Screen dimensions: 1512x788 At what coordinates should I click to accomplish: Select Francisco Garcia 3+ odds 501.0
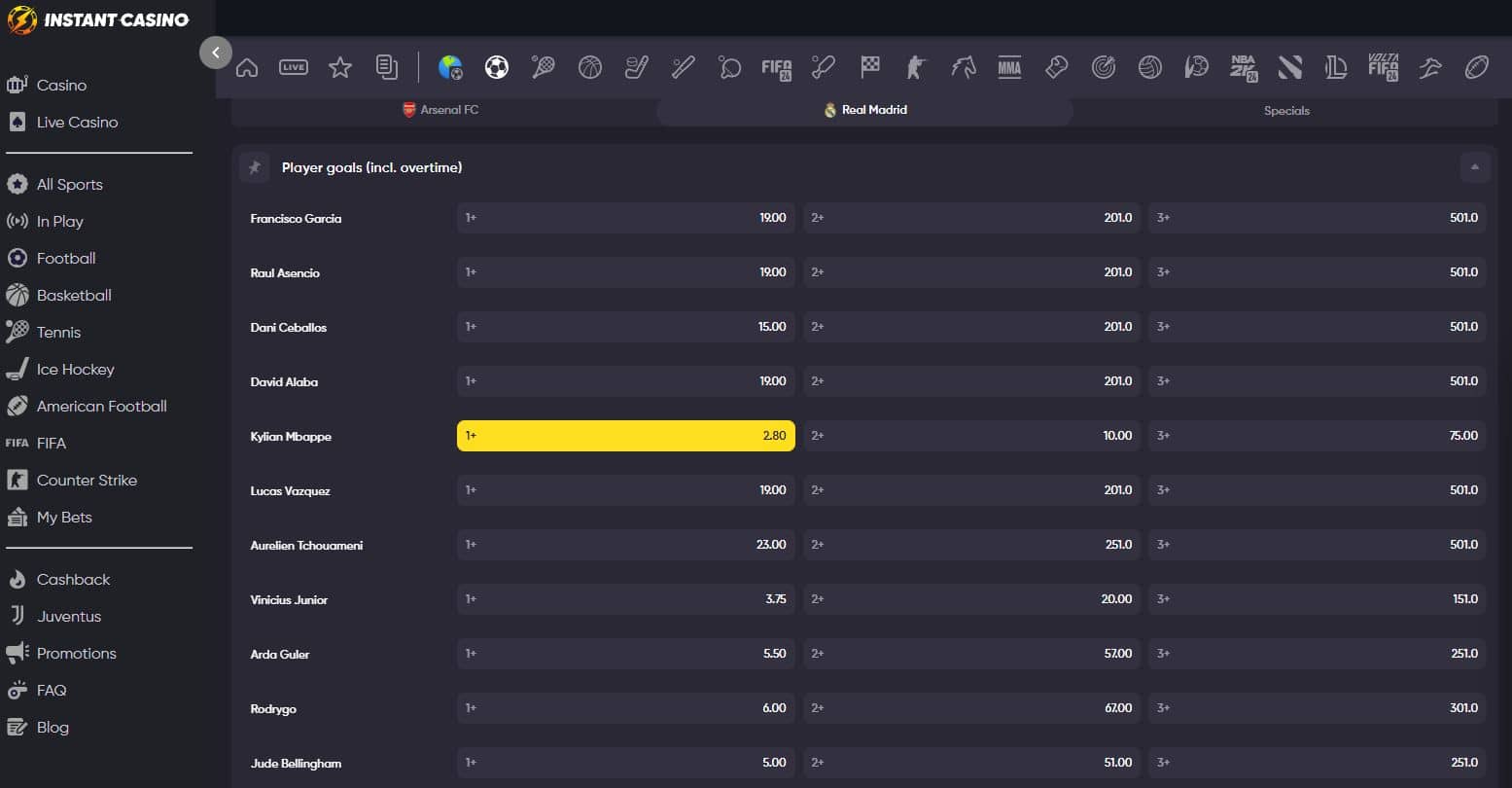pyautogui.click(x=1318, y=218)
